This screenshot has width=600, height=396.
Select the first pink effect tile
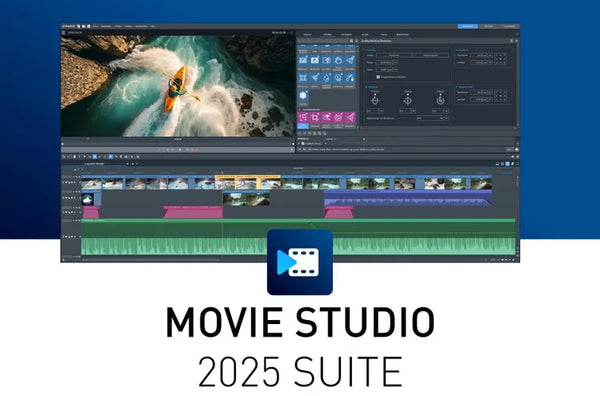click(303, 117)
